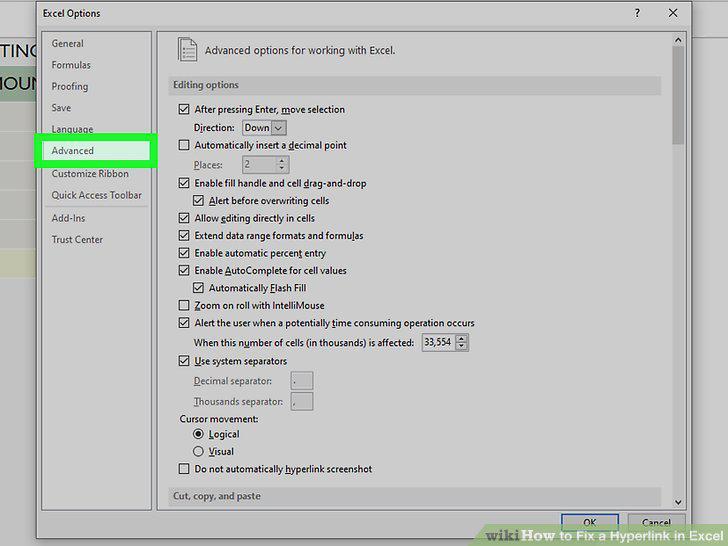This screenshot has height=546, width=728.
Task: Toggle Alert before overwriting cells
Action: 198,201
